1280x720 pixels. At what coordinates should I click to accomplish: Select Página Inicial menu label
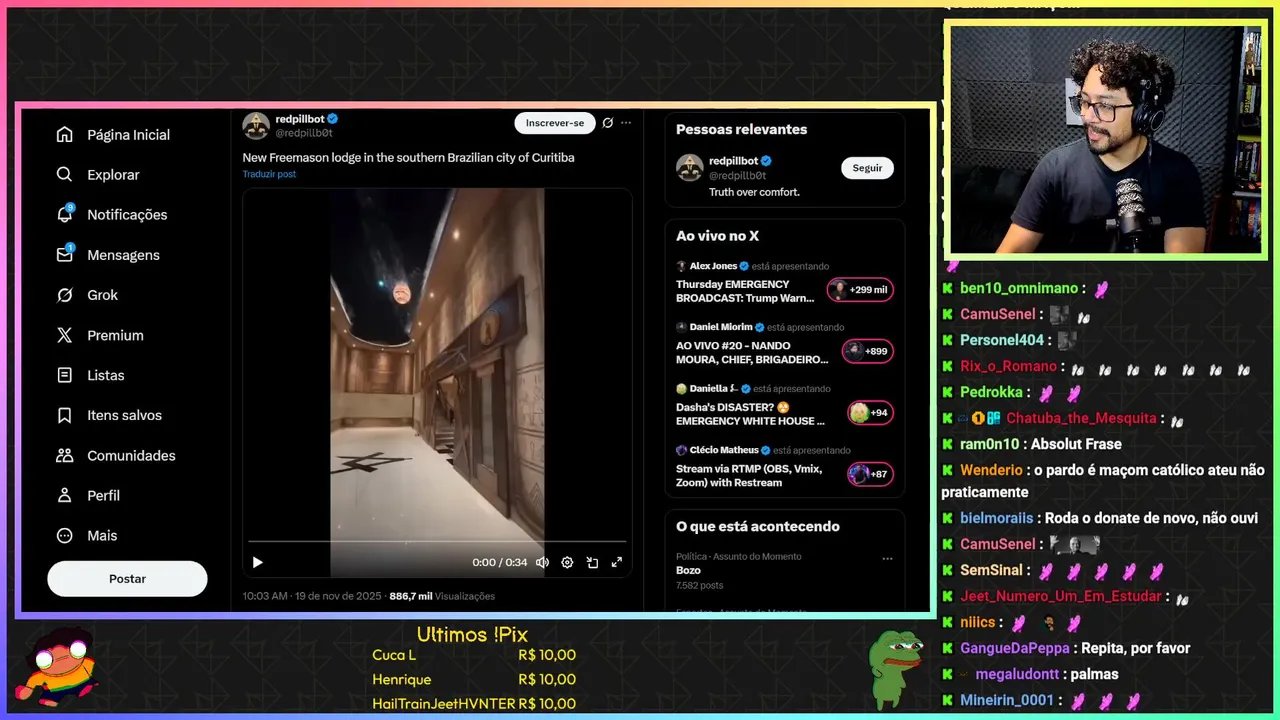128,135
